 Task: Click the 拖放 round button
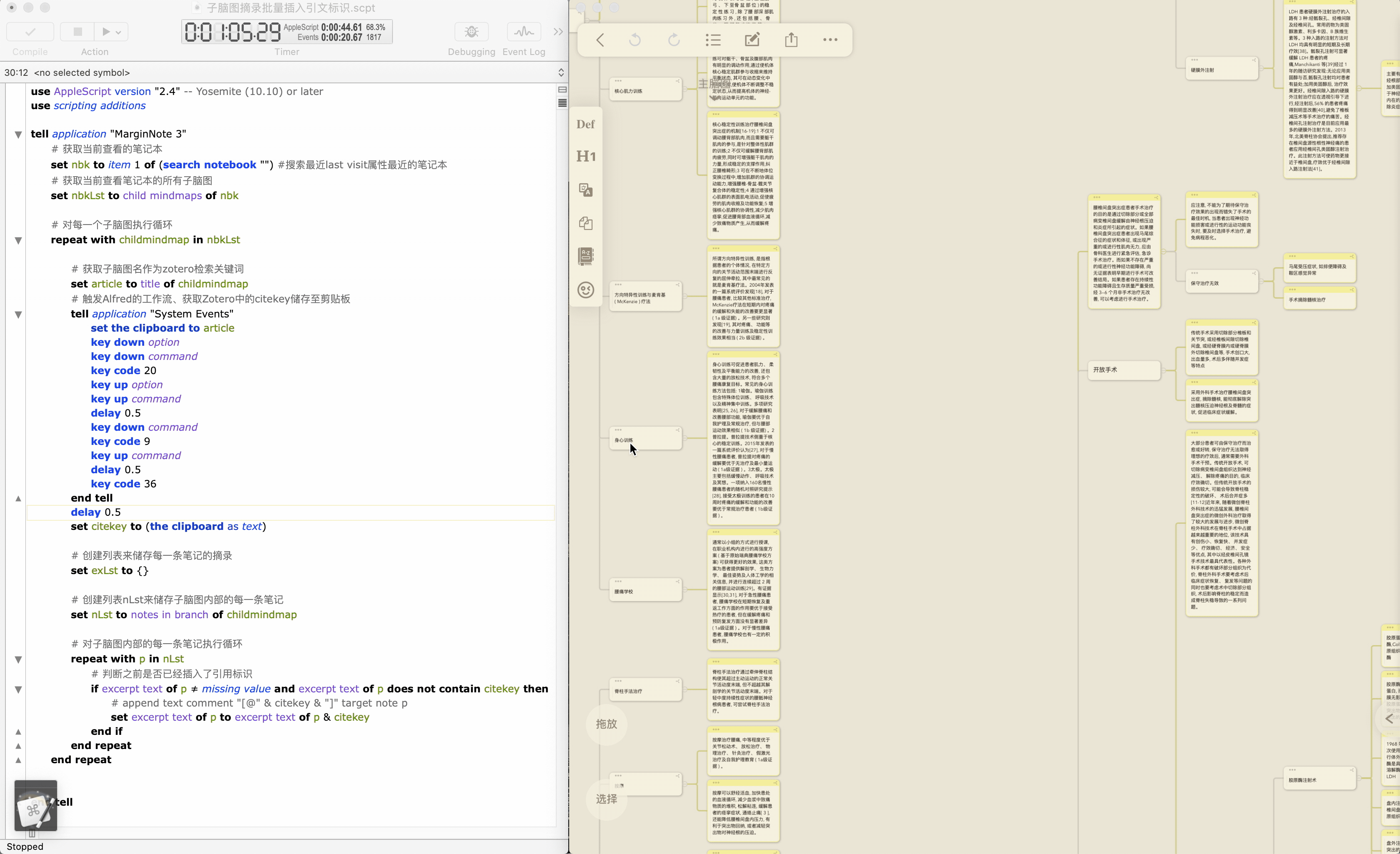tap(606, 724)
